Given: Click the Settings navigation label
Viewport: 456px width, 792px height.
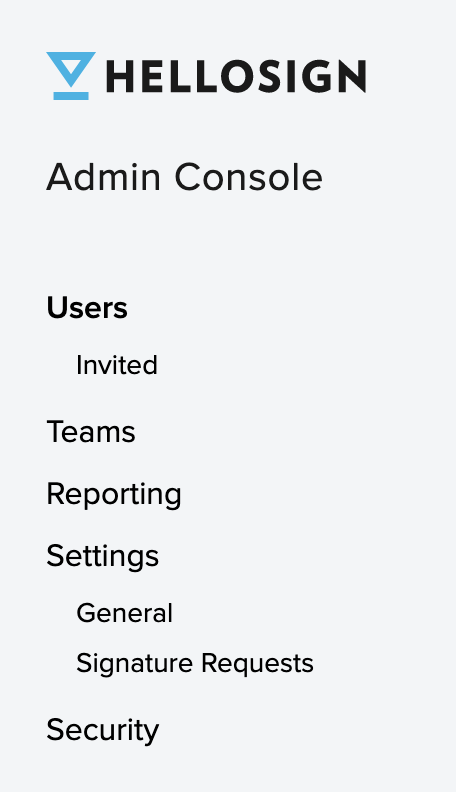Looking at the screenshot, I should [103, 557].
